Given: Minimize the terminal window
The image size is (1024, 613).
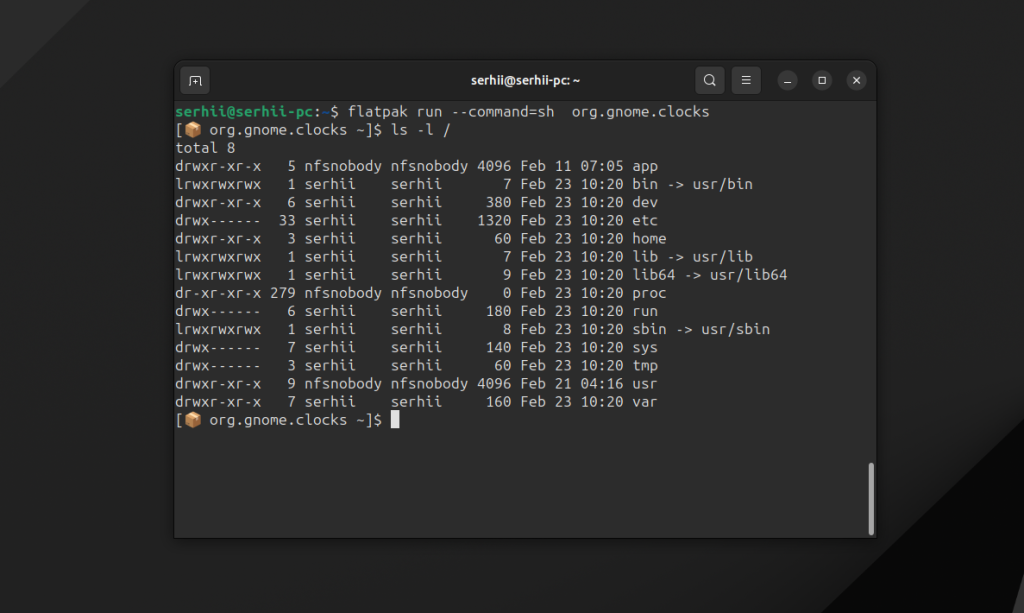Looking at the screenshot, I should pos(787,81).
